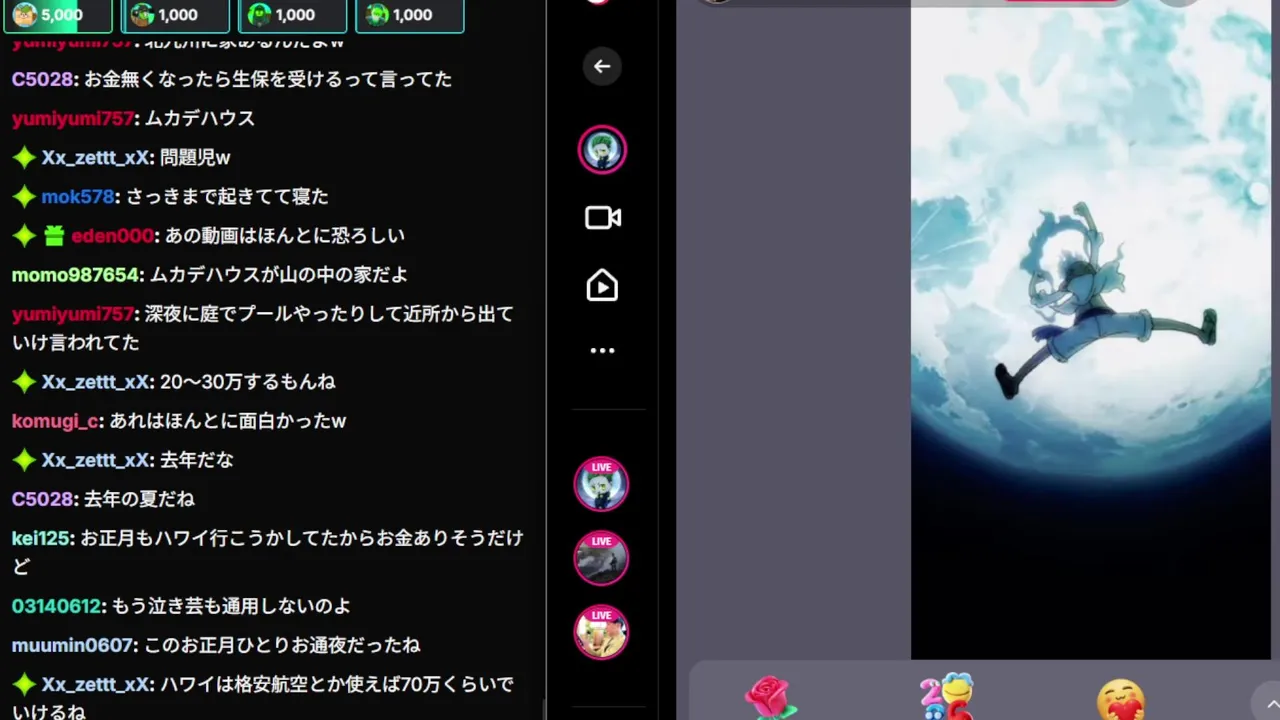Image resolution: width=1280 pixels, height=720 pixels.
Task: Click username eden000
Action: (x=113, y=235)
